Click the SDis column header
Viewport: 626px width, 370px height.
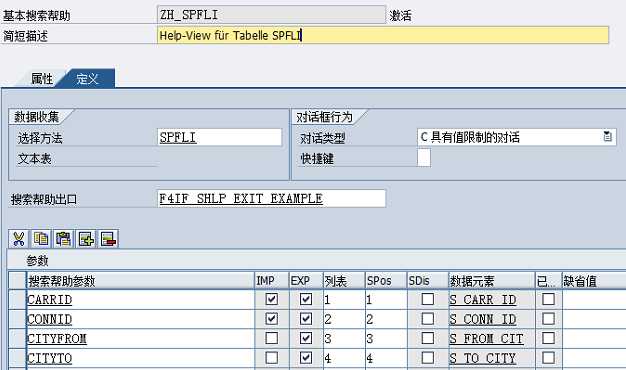click(428, 281)
